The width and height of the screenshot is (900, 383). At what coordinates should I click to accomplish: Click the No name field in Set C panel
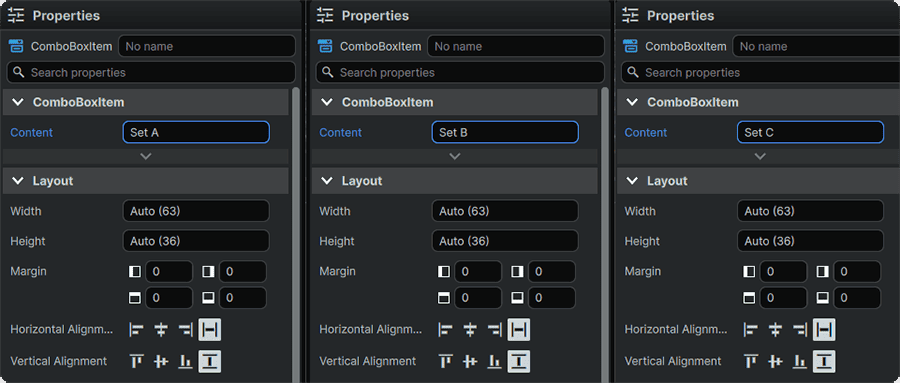tap(816, 46)
